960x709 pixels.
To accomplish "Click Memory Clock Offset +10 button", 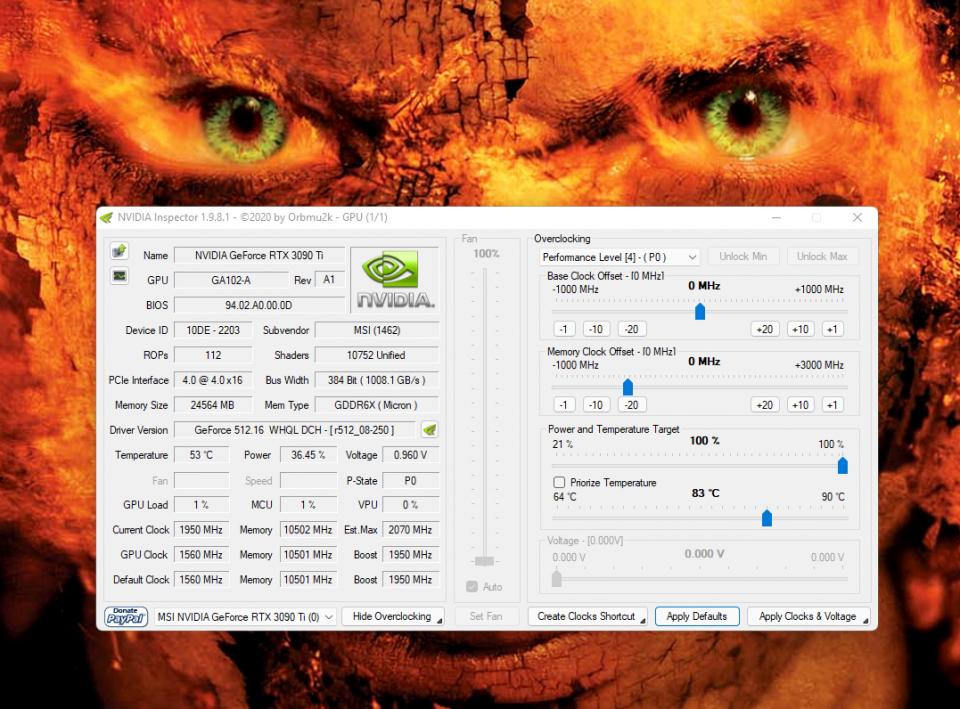I will pyautogui.click(x=800, y=405).
